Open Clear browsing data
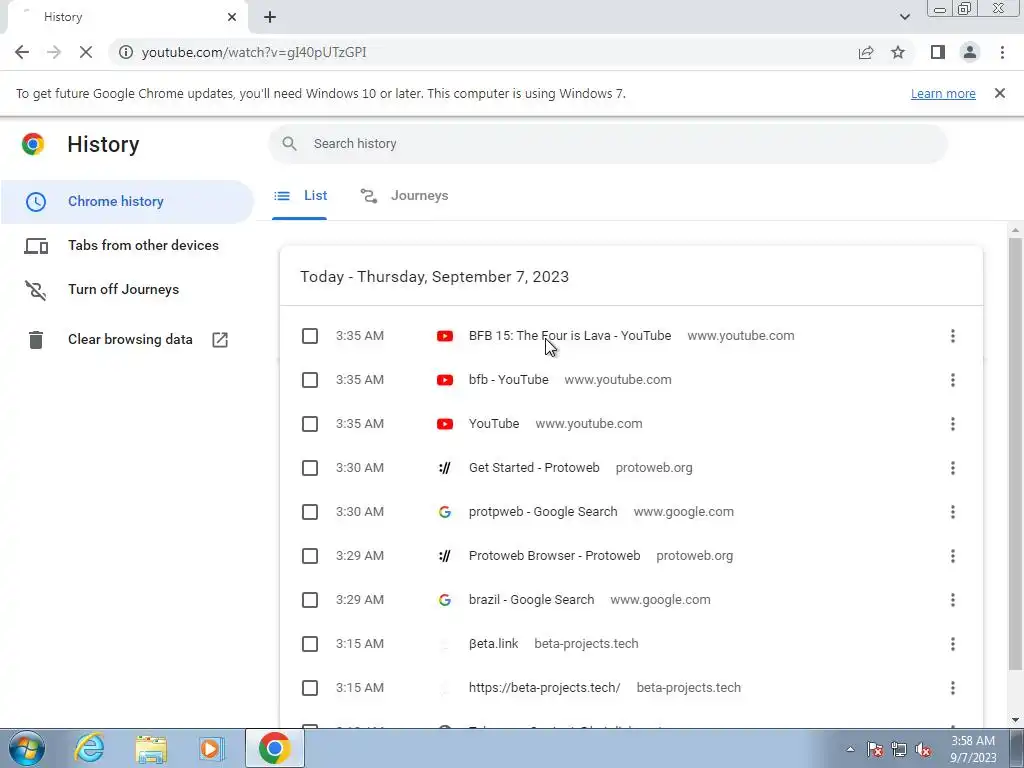 tap(127, 340)
